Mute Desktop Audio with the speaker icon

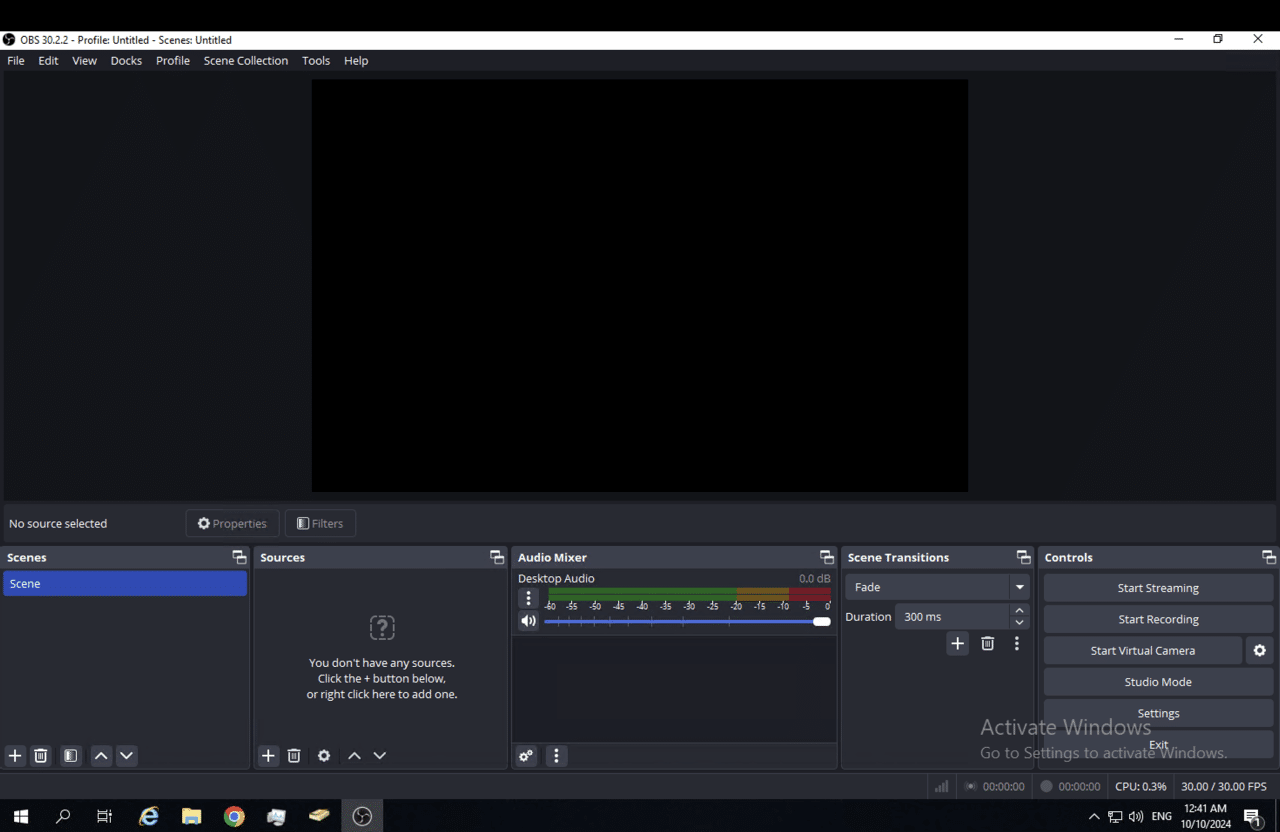[x=528, y=620]
